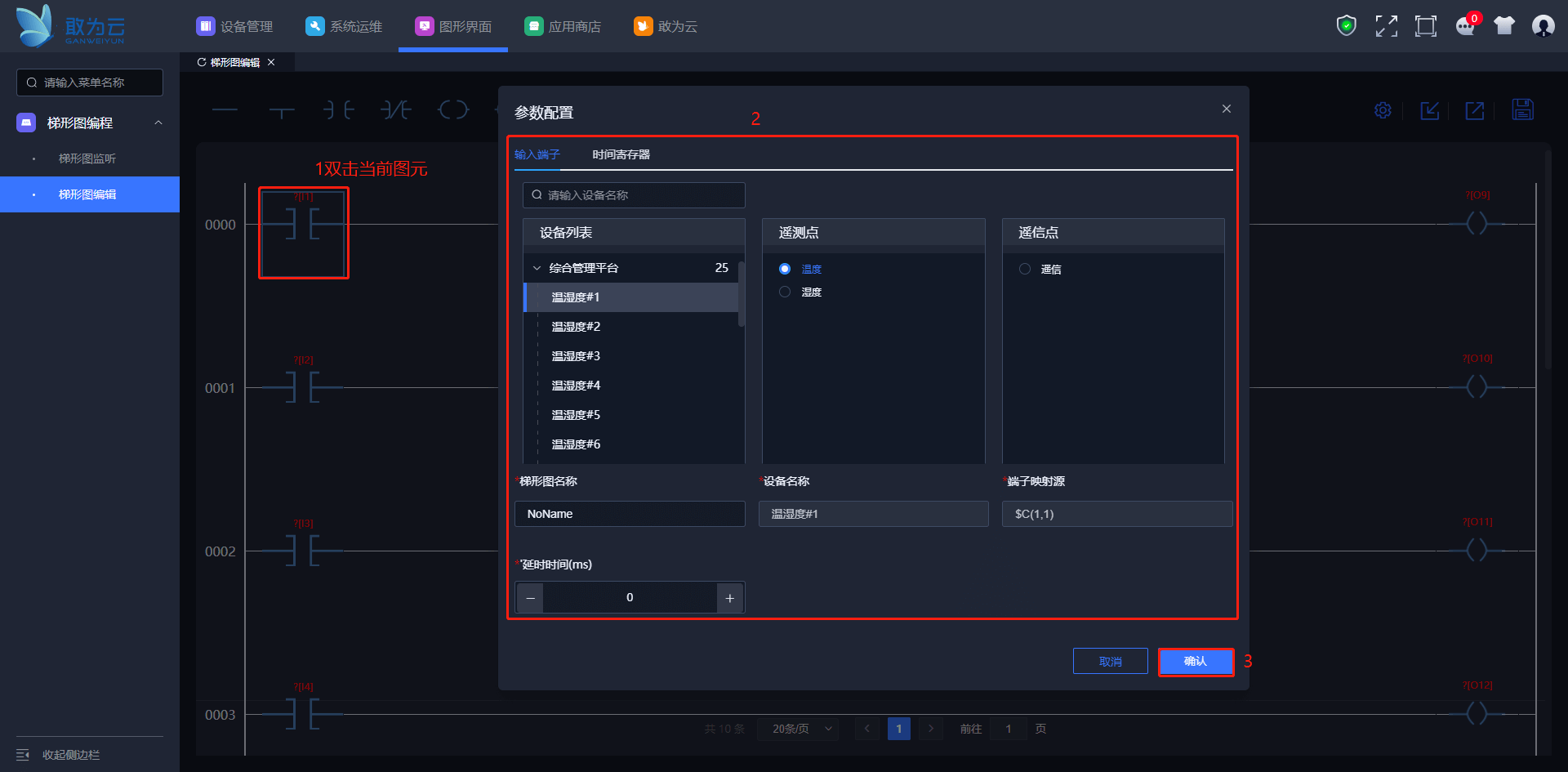Select the 遥信 radio button
Screen dimensions: 1568x772
point(1025,269)
